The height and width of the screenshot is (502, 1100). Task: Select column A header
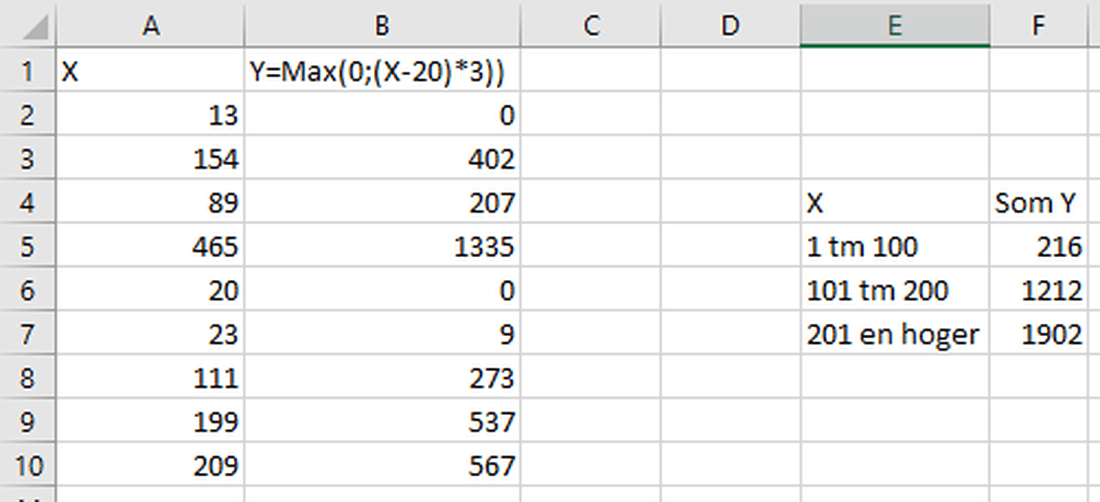150,26
